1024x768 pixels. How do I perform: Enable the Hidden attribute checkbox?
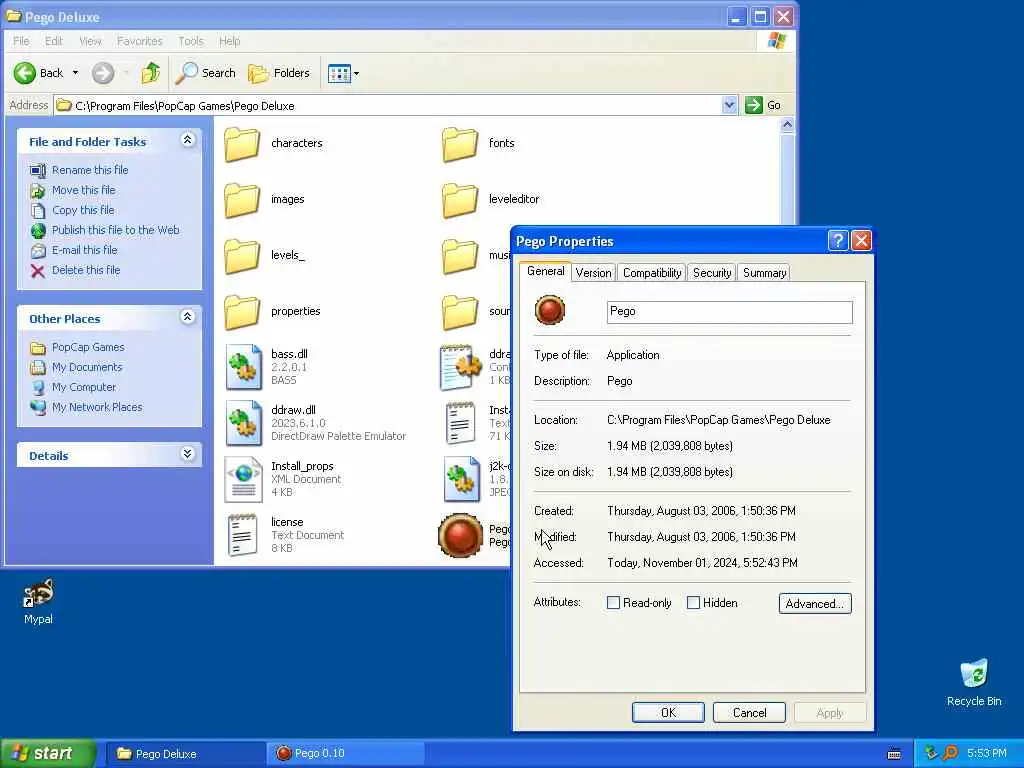(694, 603)
